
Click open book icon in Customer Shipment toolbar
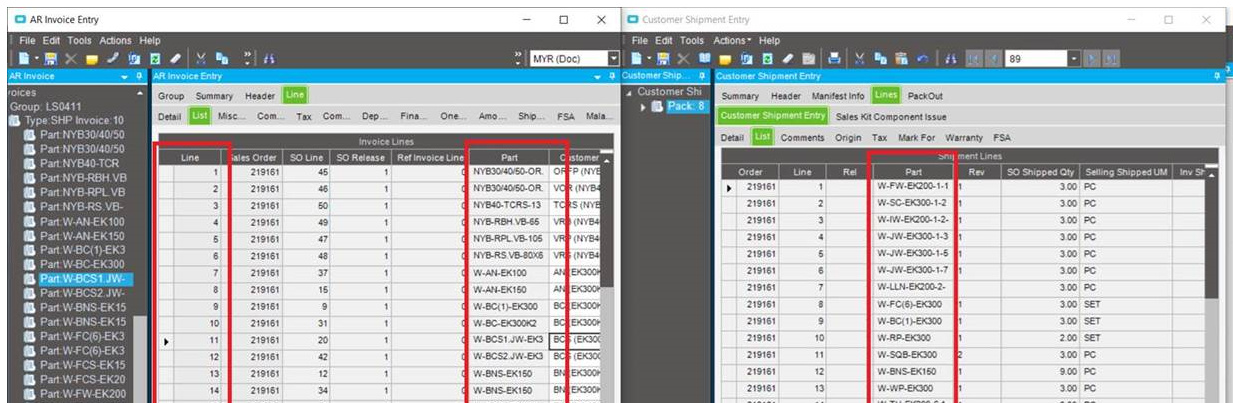(705, 58)
